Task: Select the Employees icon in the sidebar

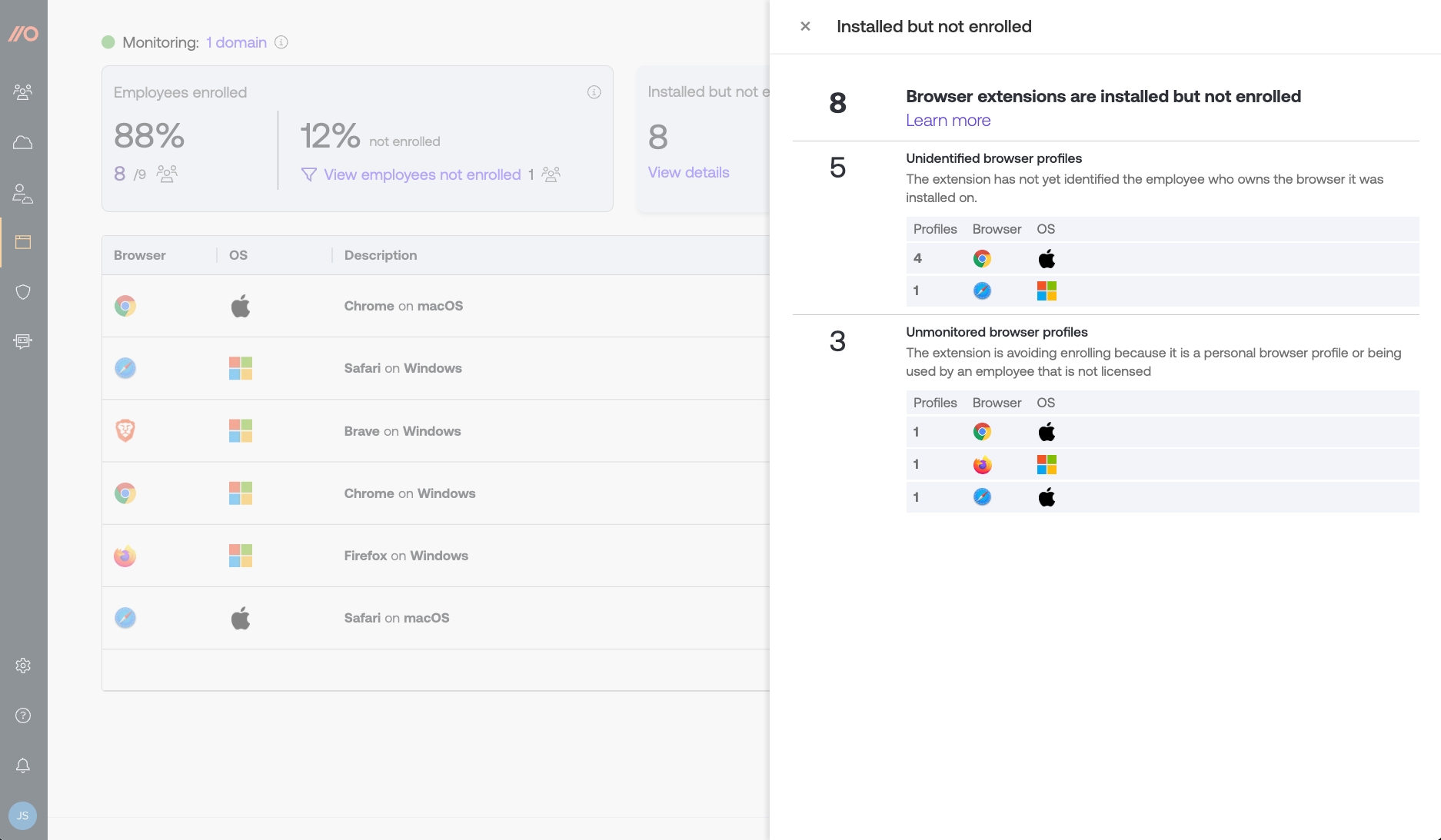Action: [x=23, y=92]
